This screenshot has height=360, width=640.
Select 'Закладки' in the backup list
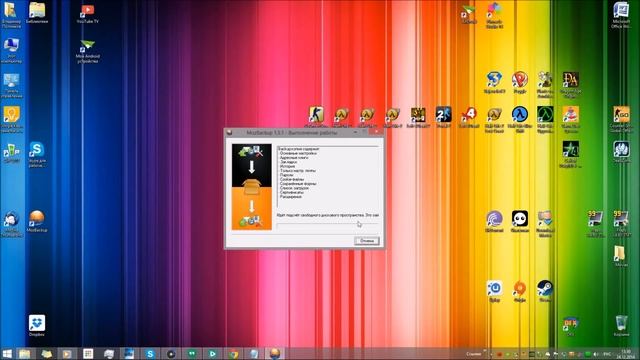289,162
